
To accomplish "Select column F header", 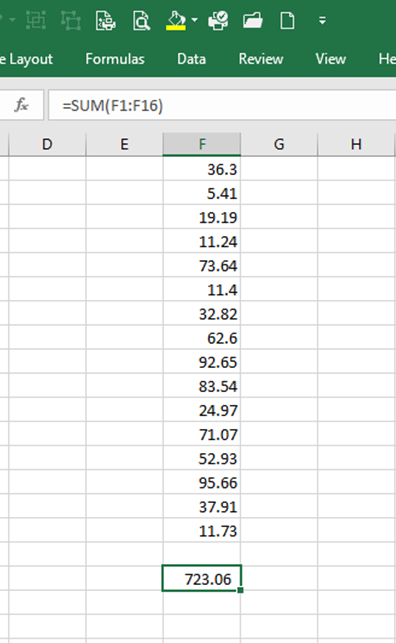I will pyautogui.click(x=202, y=144).
